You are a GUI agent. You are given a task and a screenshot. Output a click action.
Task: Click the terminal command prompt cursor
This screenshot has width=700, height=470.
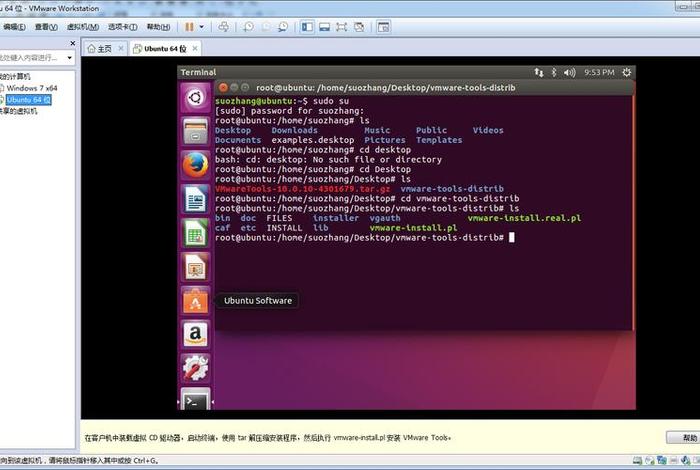[x=512, y=237]
